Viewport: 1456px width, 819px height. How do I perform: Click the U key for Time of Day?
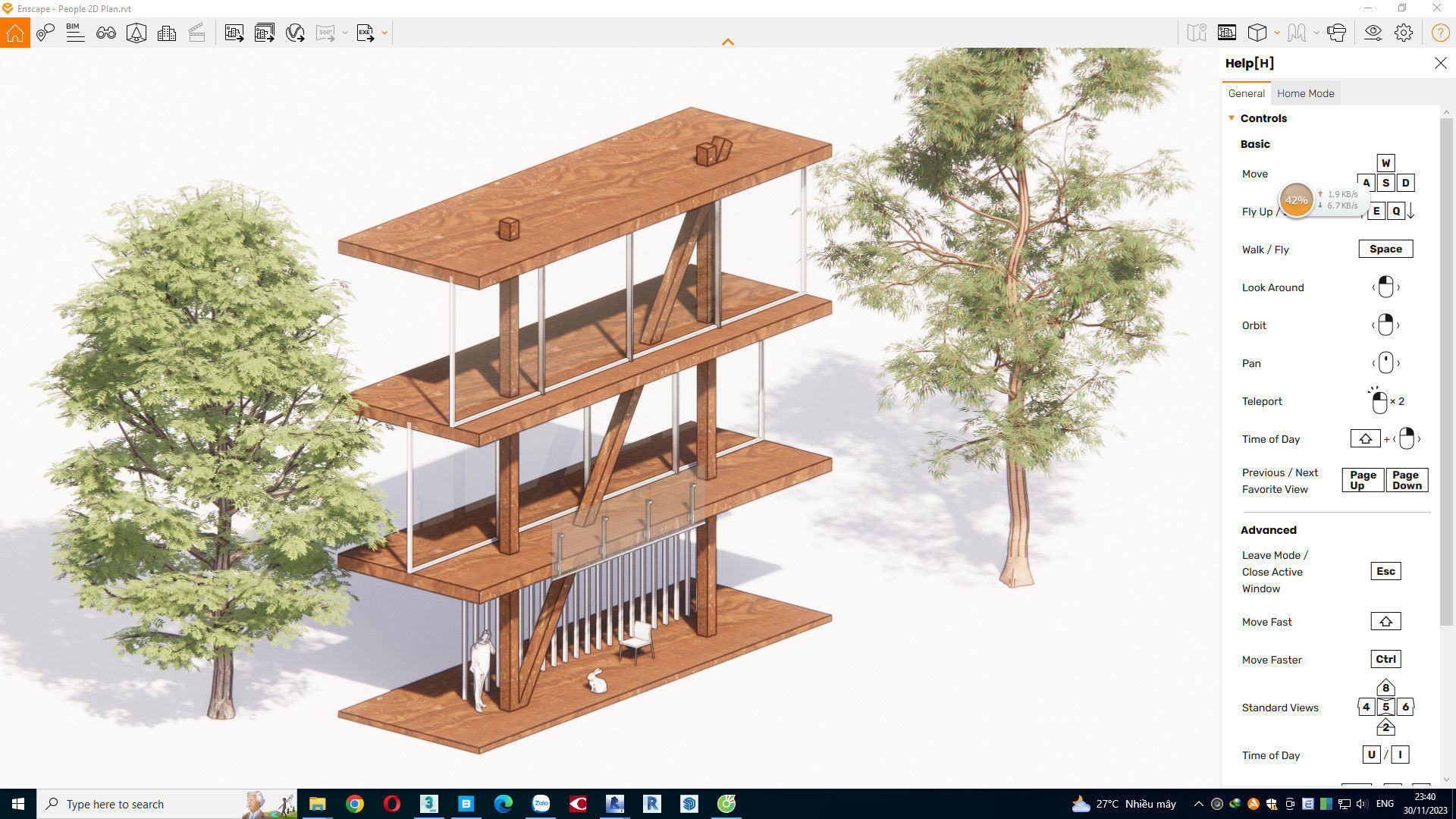tap(1371, 755)
